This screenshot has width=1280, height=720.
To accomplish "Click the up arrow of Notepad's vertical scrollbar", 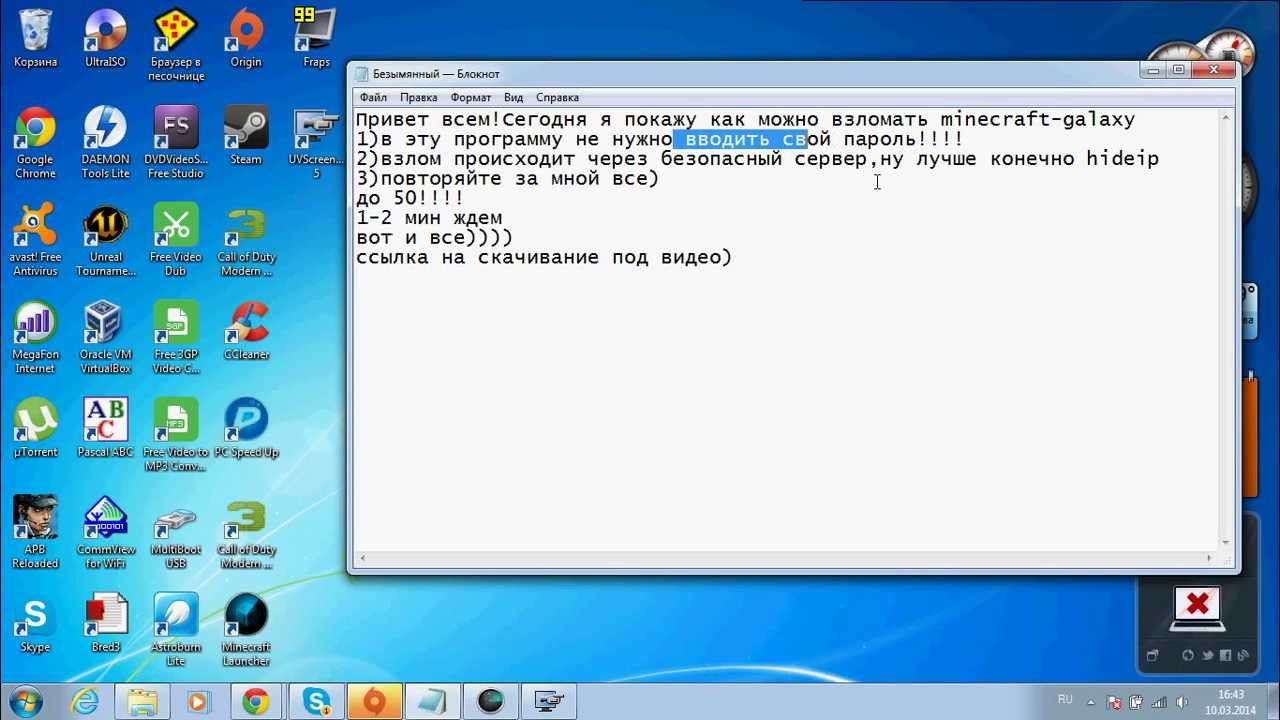I will [x=1226, y=118].
